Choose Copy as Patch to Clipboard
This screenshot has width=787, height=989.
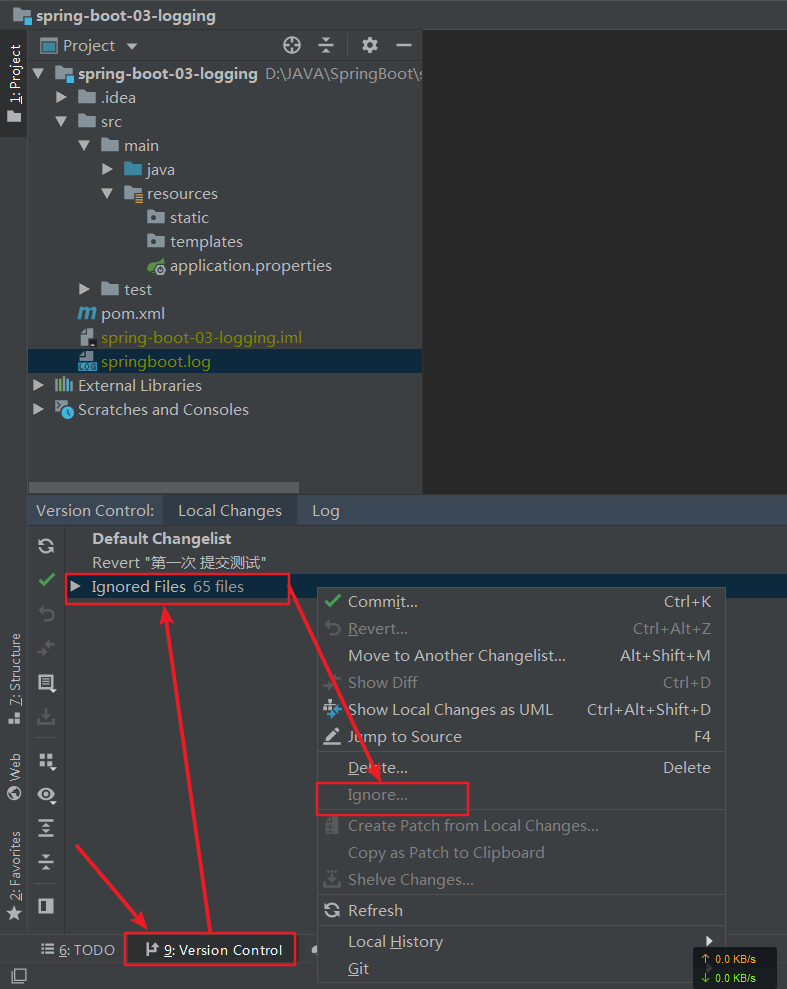[521, 853]
